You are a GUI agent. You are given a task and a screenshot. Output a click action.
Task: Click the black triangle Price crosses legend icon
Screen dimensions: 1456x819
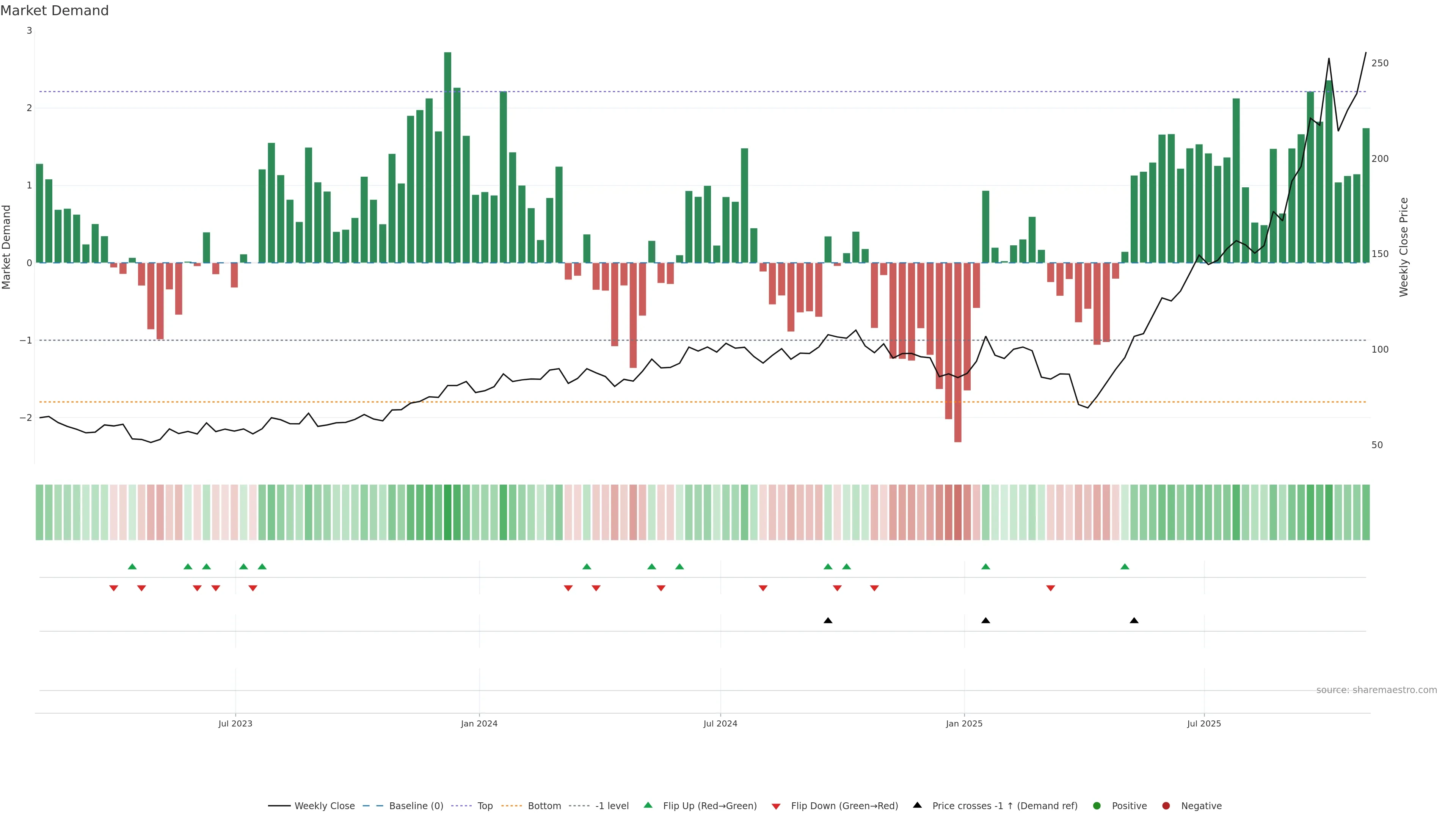(917, 805)
